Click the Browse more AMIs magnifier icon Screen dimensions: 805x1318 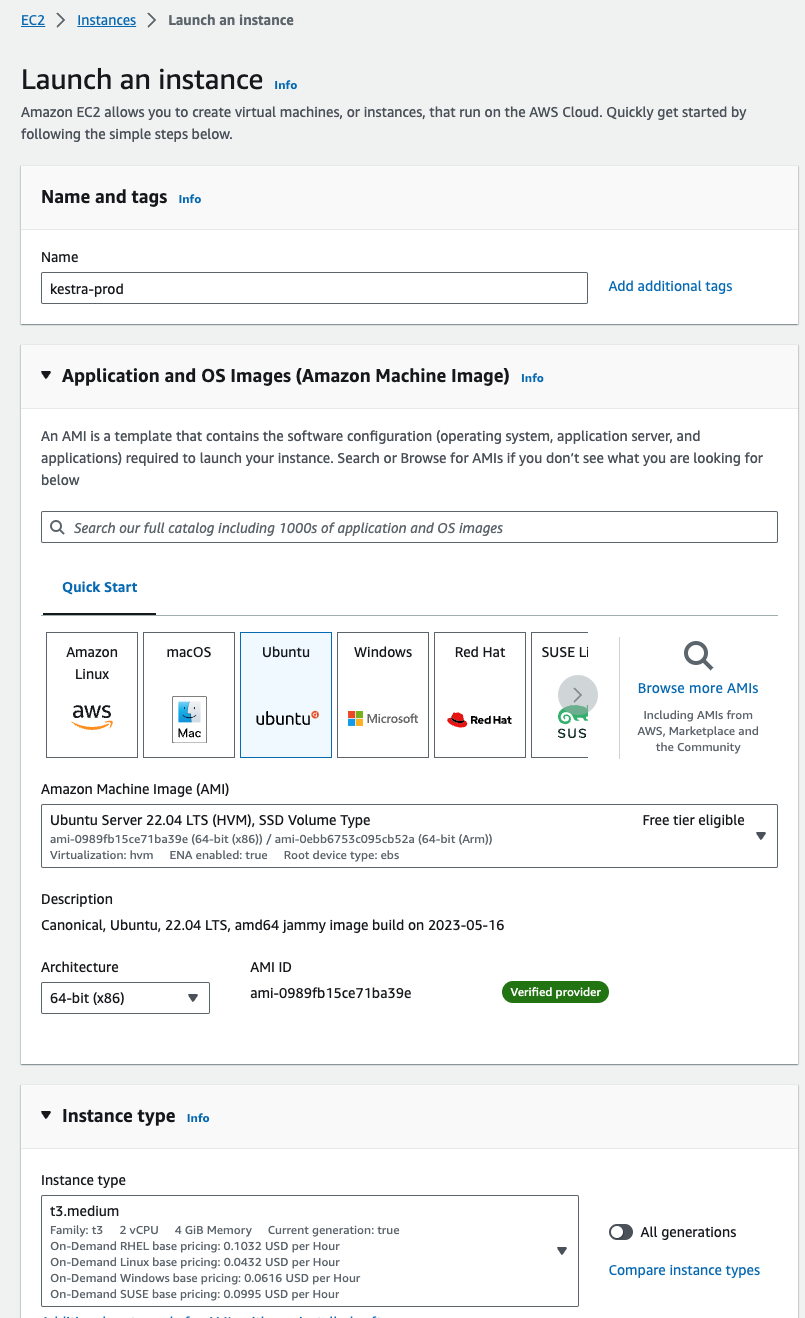(698, 656)
